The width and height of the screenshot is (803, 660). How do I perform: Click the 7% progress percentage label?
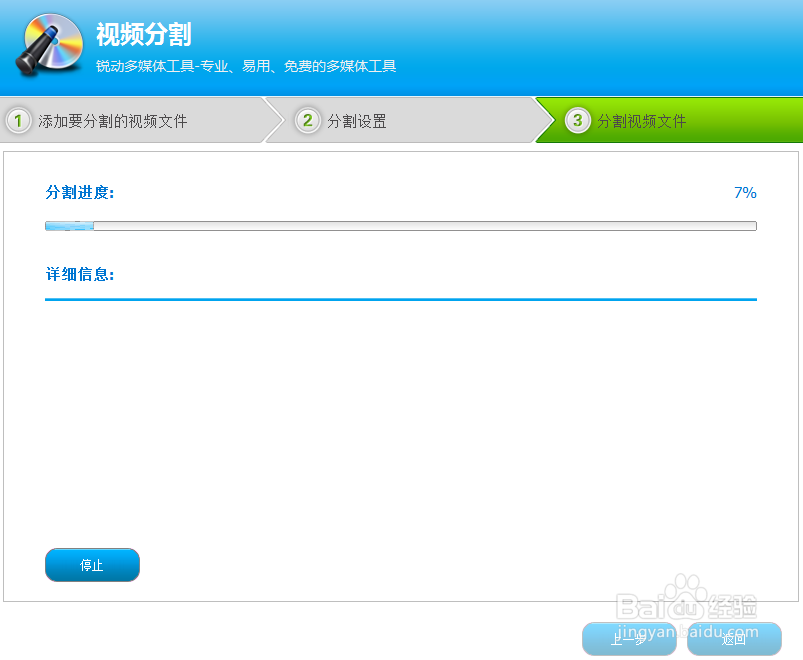pos(745,192)
